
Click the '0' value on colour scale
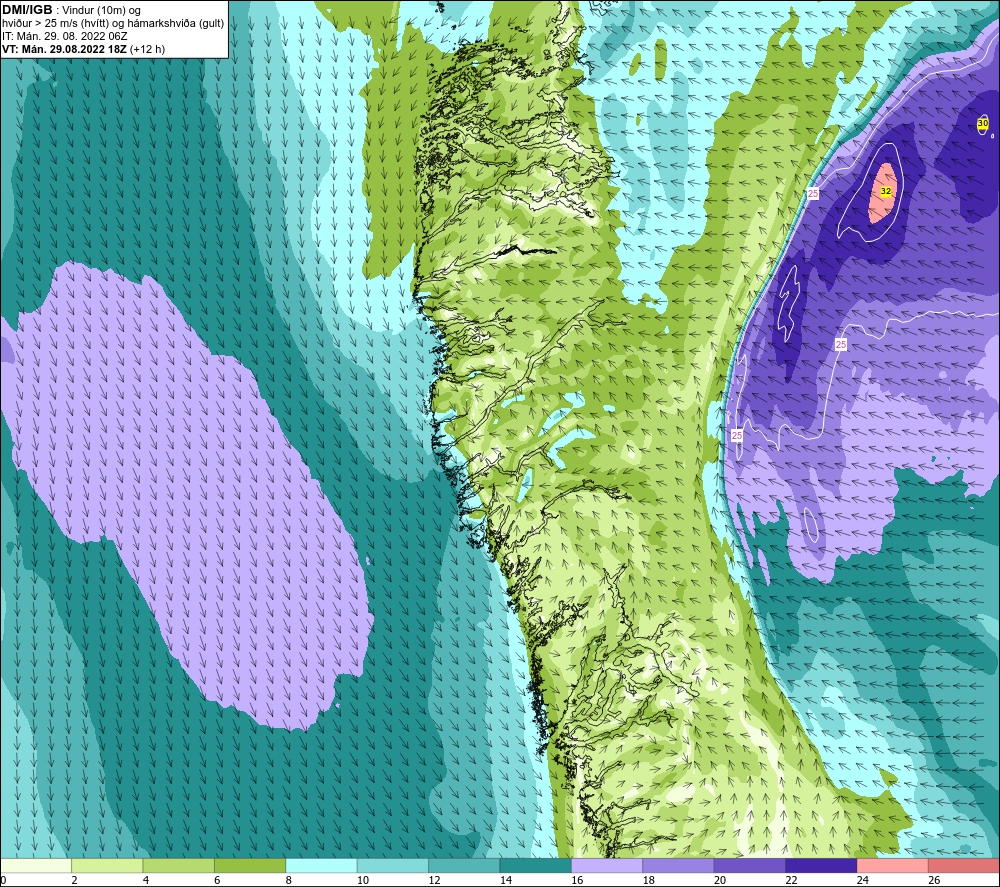(x=3, y=880)
